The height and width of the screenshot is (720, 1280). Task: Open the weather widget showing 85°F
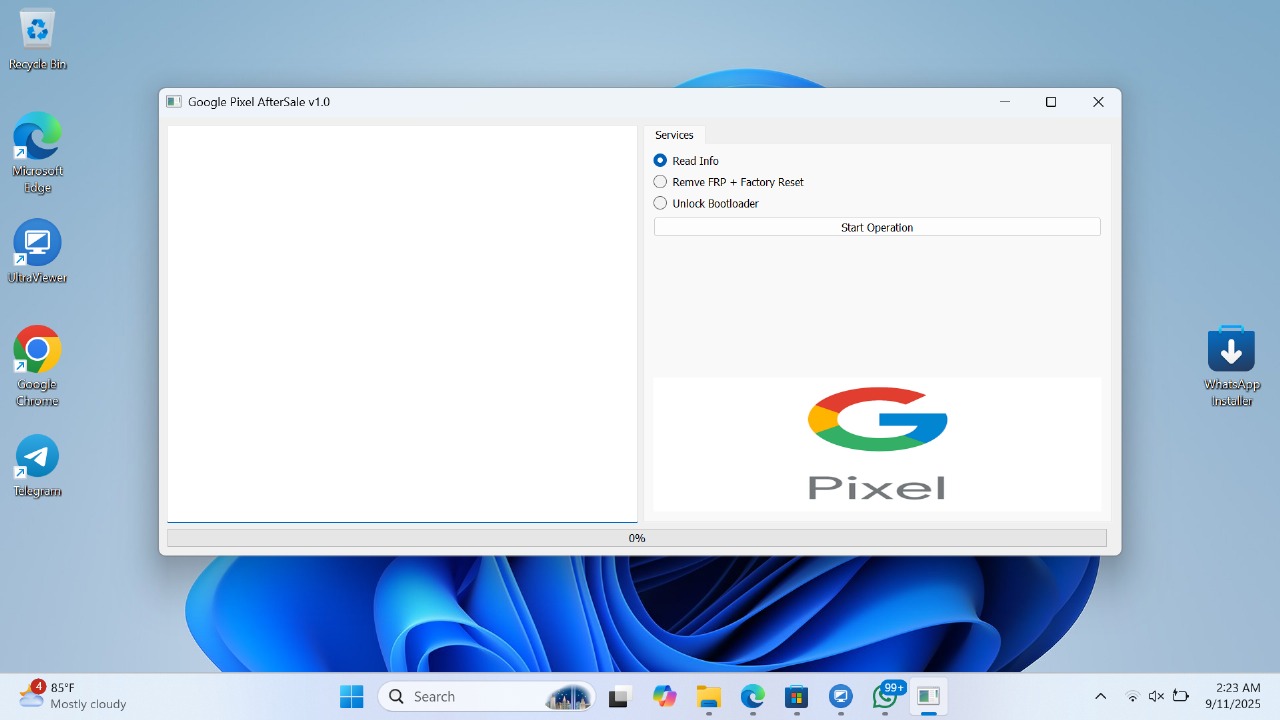tap(72, 695)
